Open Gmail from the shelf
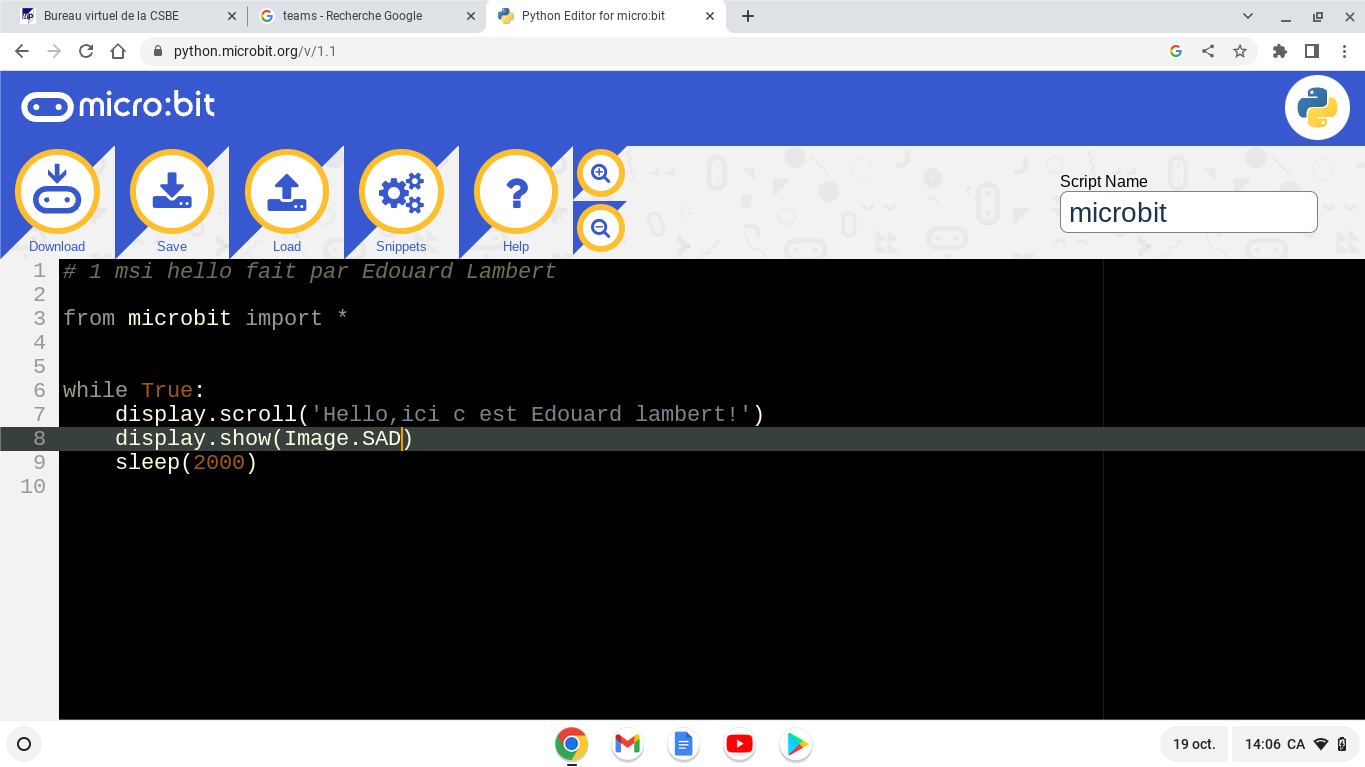The image size is (1365, 767). click(627, 744)
